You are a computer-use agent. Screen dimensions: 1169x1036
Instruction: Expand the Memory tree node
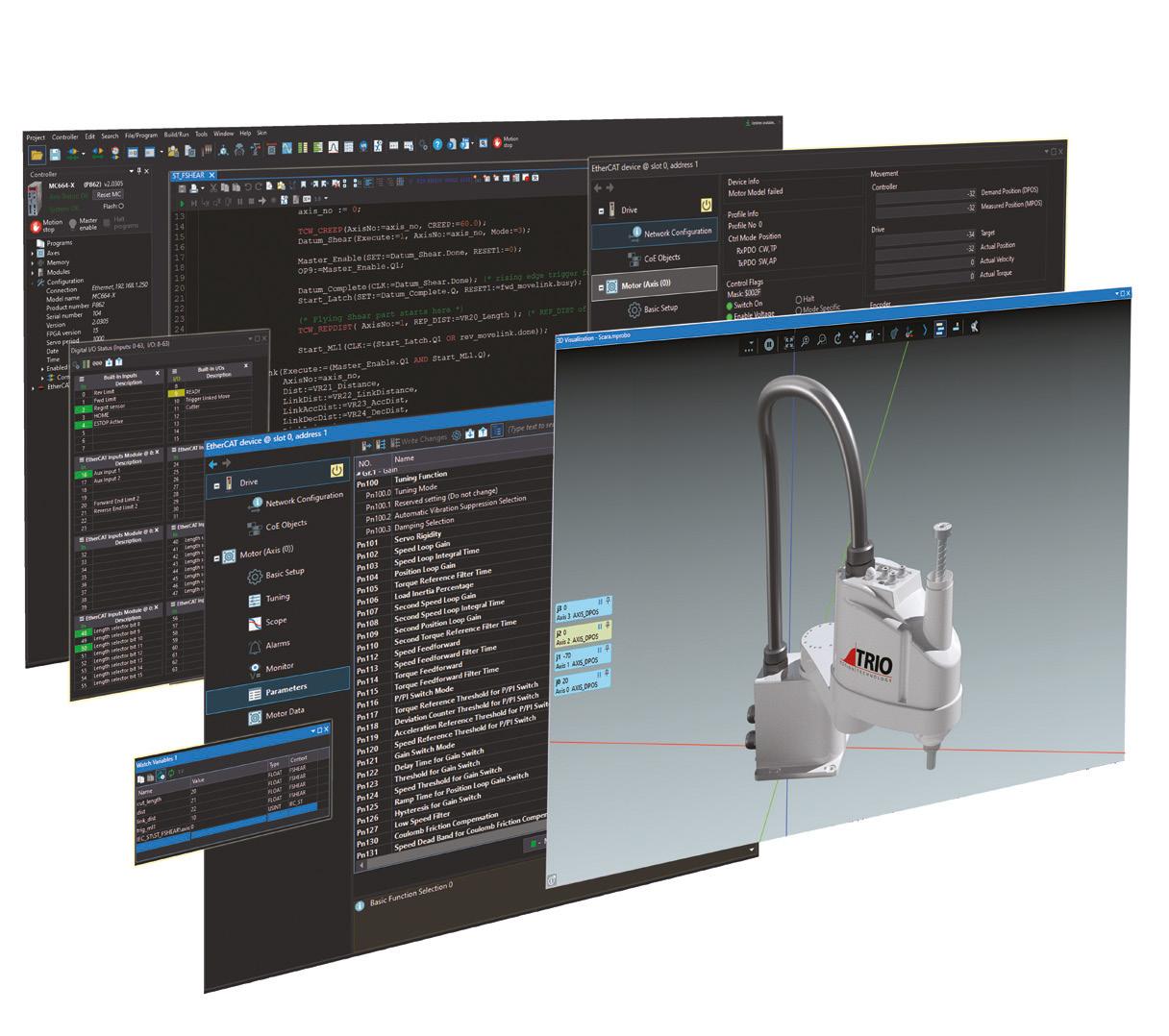click(x=32, y=263)
